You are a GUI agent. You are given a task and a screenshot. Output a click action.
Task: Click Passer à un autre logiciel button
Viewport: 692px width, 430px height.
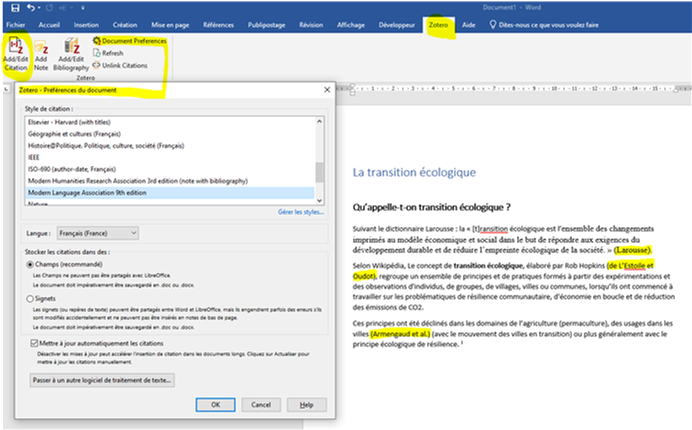(102, 380)
